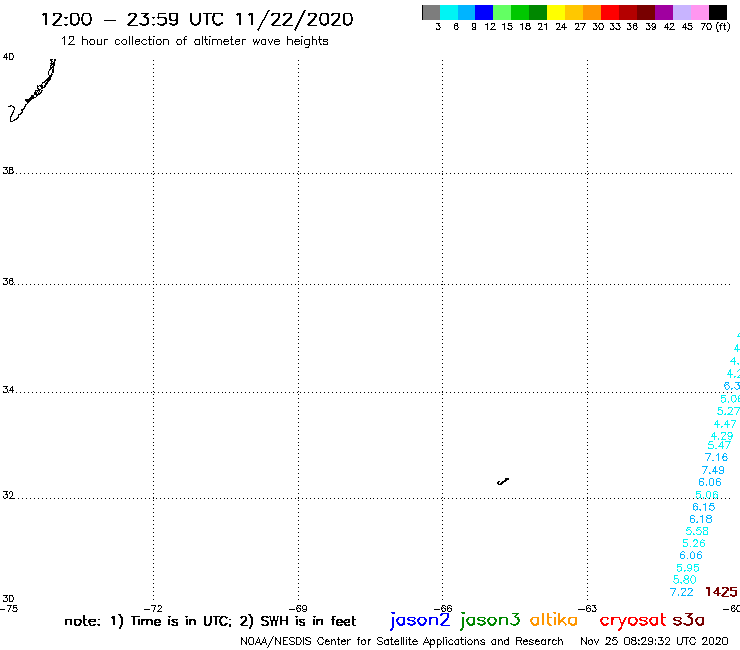Image resolution: width=740 pixels, height=650 pixels.
Task: Click the small Bermuda island outline on the map
Action: 503,481
